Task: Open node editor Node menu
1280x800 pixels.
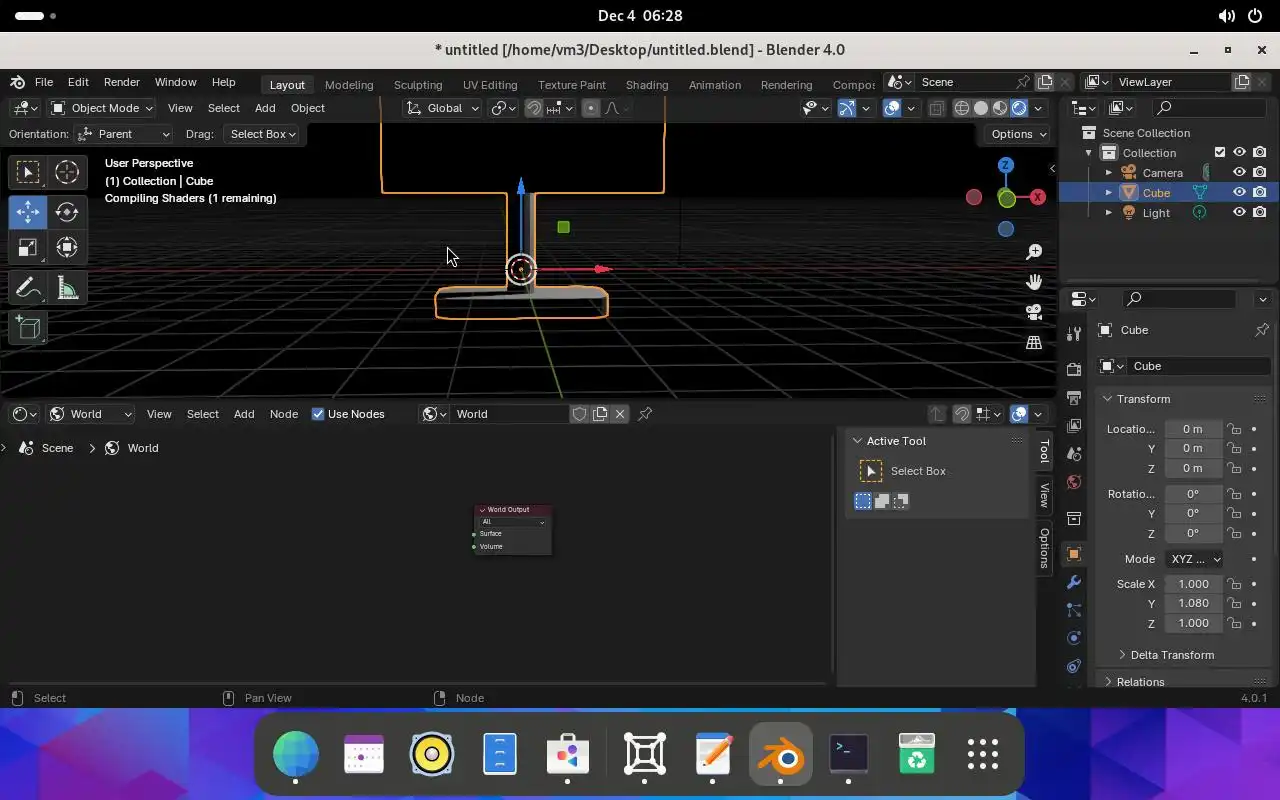Action: click(284, 414)
